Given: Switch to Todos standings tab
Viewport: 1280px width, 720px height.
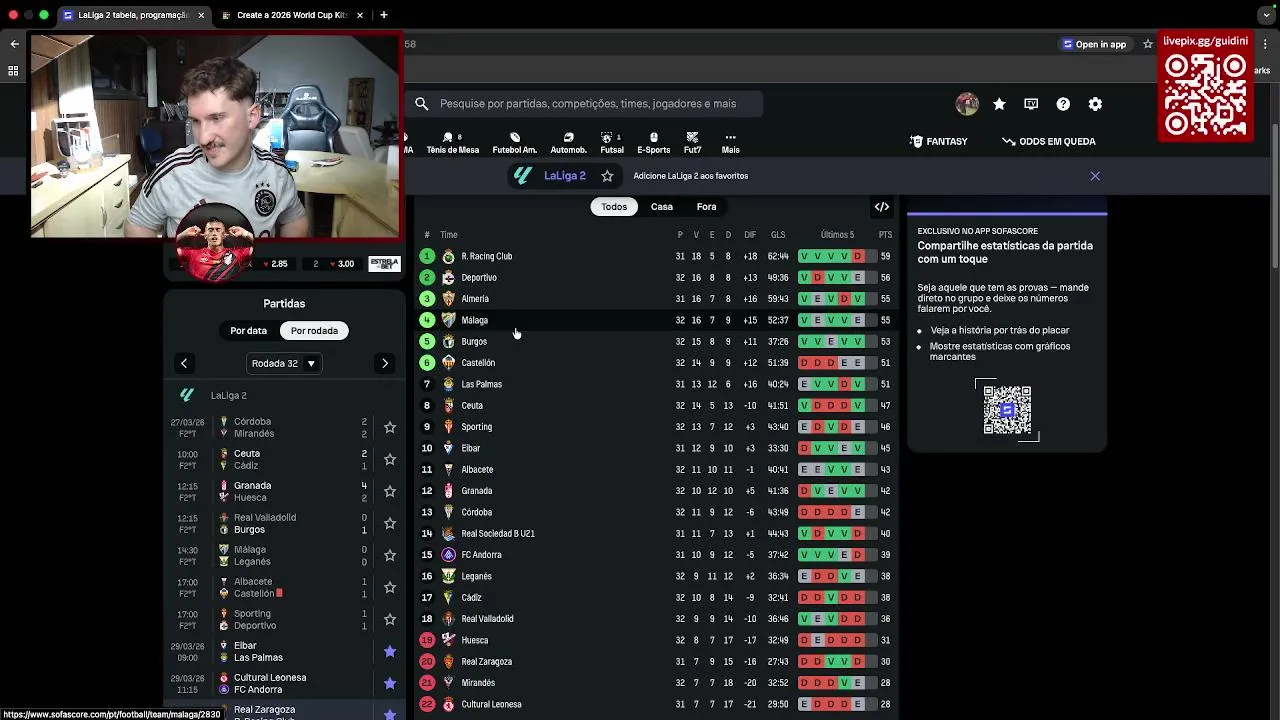Looking at the screenshot, I should 614,207.
